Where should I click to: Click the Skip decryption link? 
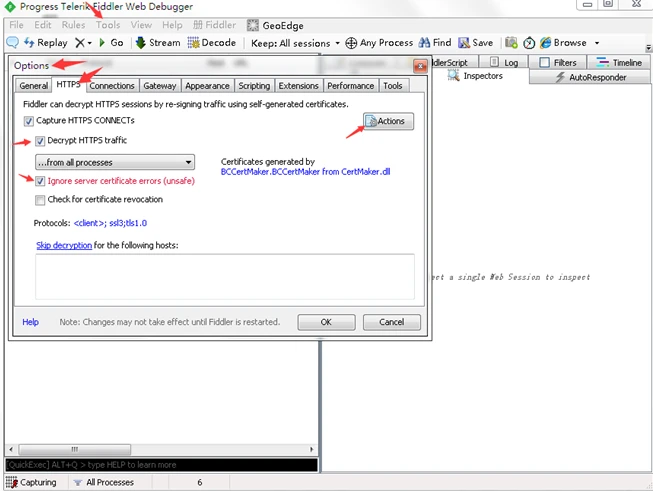coord(64,245)
